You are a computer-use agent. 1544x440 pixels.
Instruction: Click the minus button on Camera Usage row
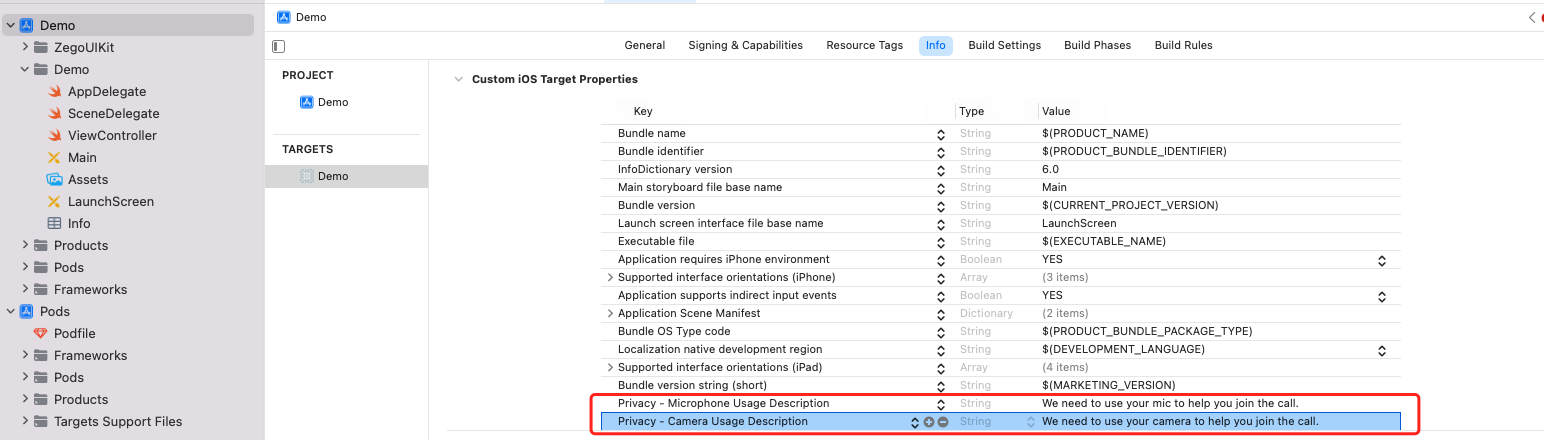tap(943, 422)
